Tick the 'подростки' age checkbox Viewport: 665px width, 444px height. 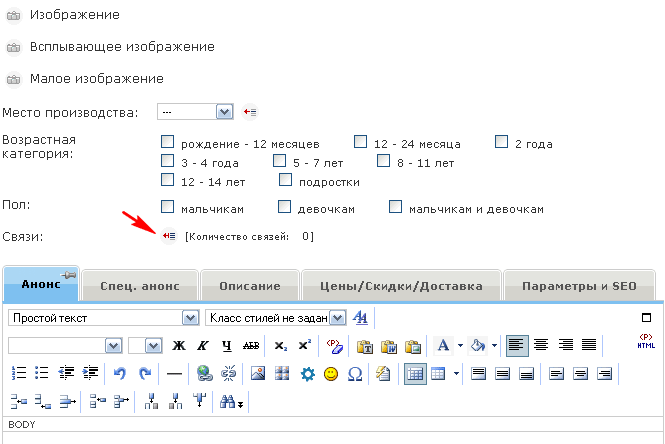[x=286, y=180]
